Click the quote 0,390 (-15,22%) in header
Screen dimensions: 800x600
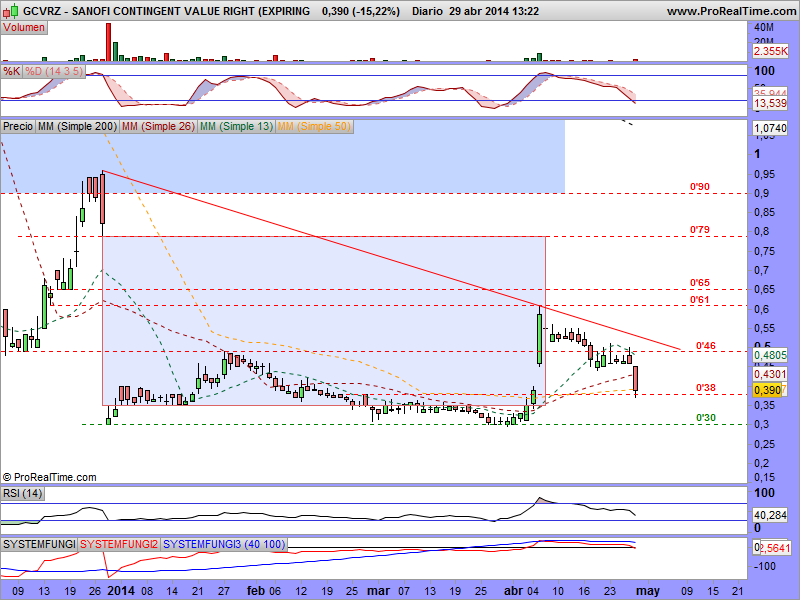[361, 11]
